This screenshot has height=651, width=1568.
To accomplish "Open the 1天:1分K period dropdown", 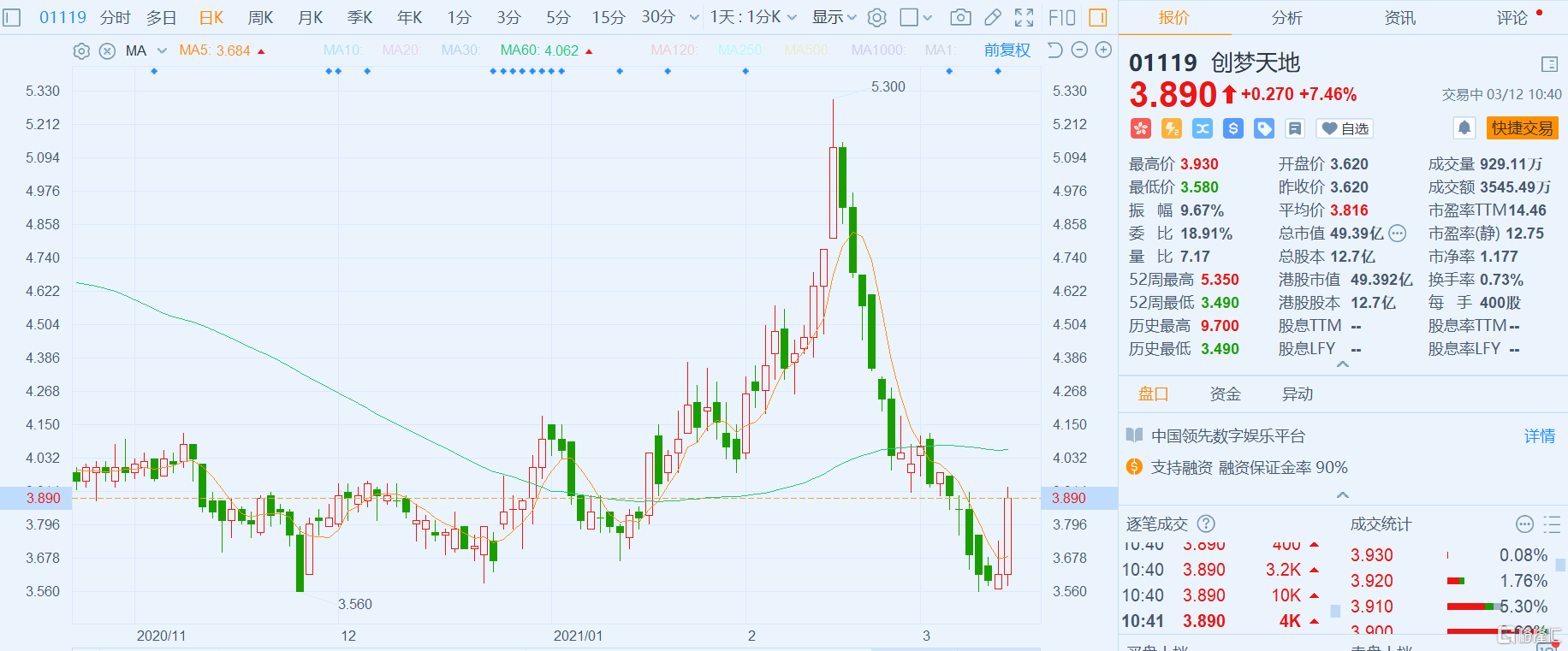I will click(x=753, y=17).
